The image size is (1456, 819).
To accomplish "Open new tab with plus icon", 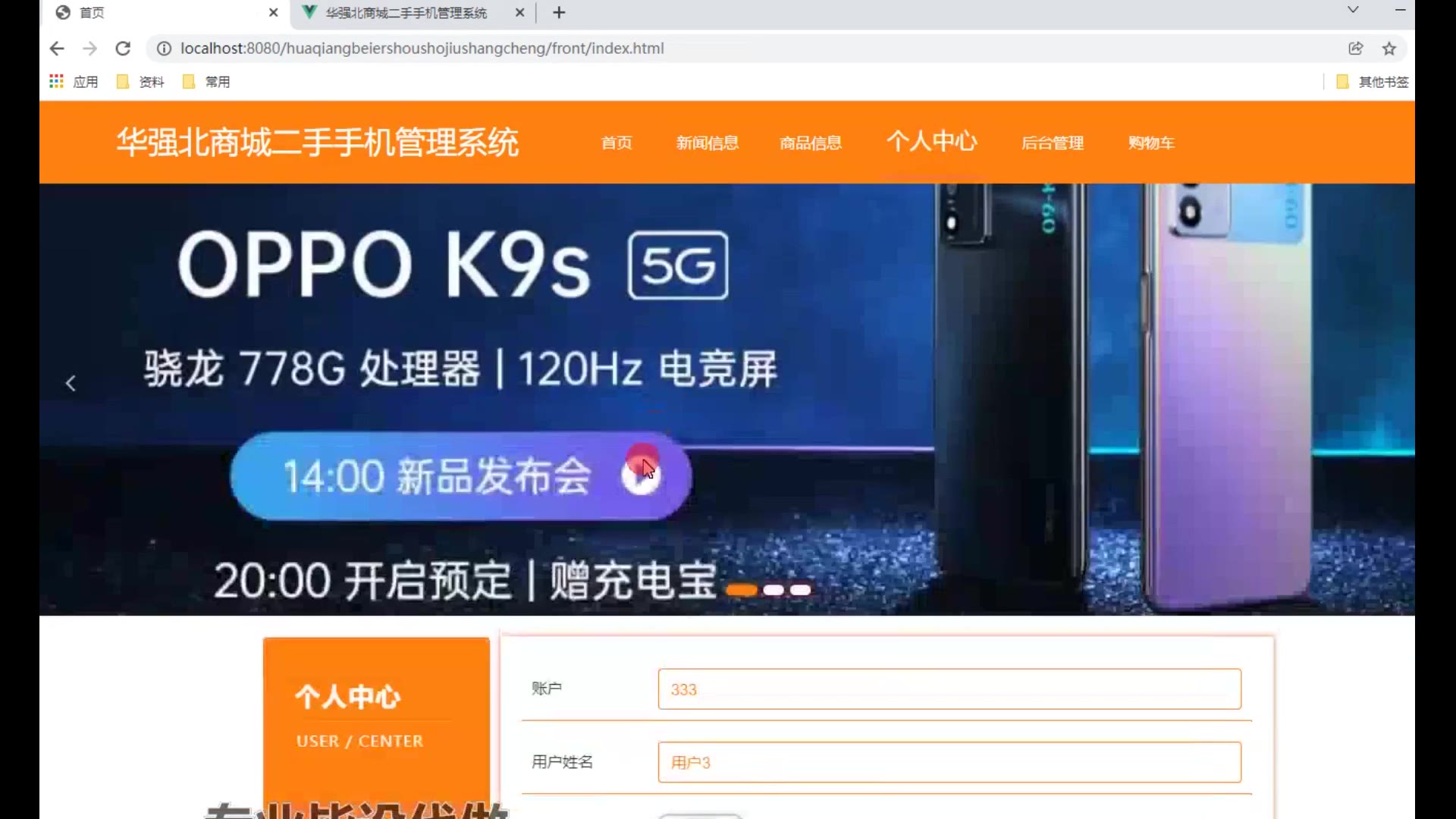I will 559,13.
